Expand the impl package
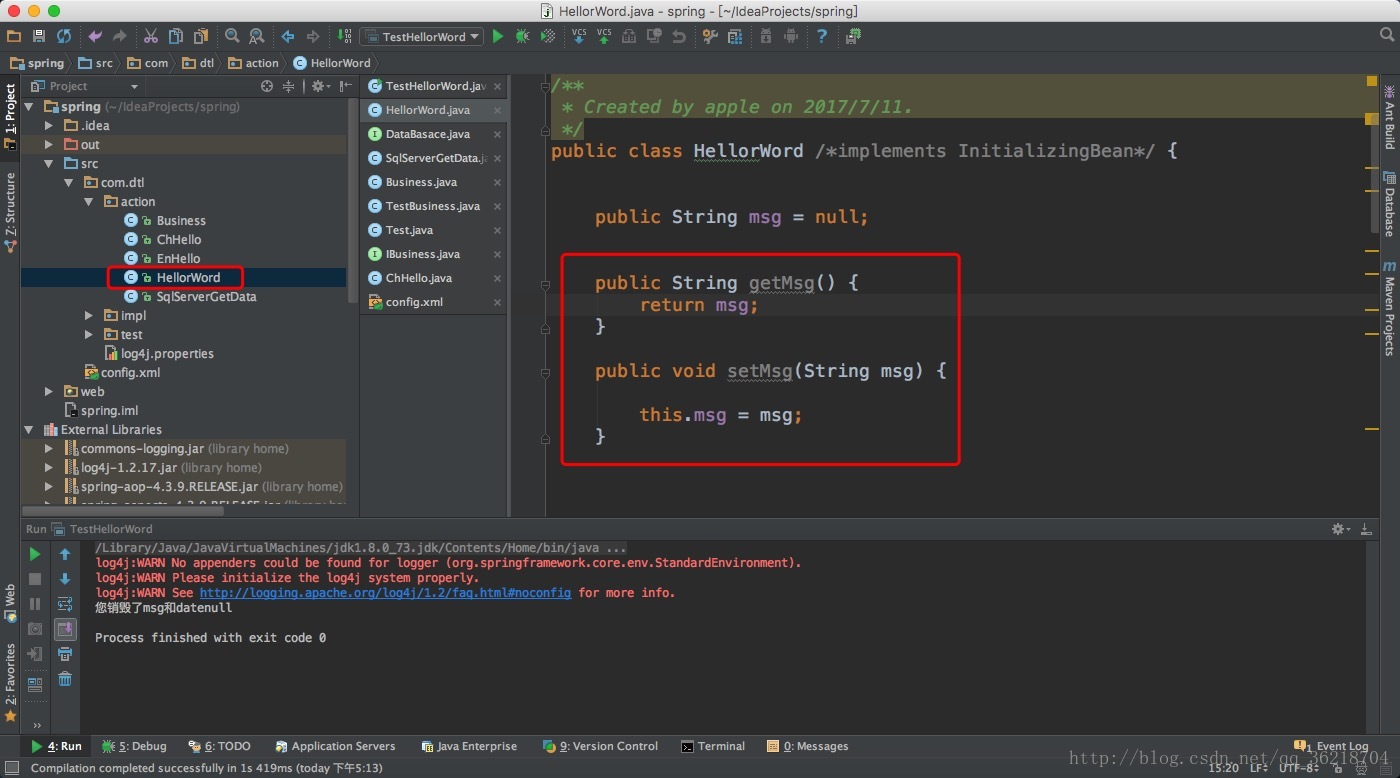 pyautogui.click(x=88, y=315)
